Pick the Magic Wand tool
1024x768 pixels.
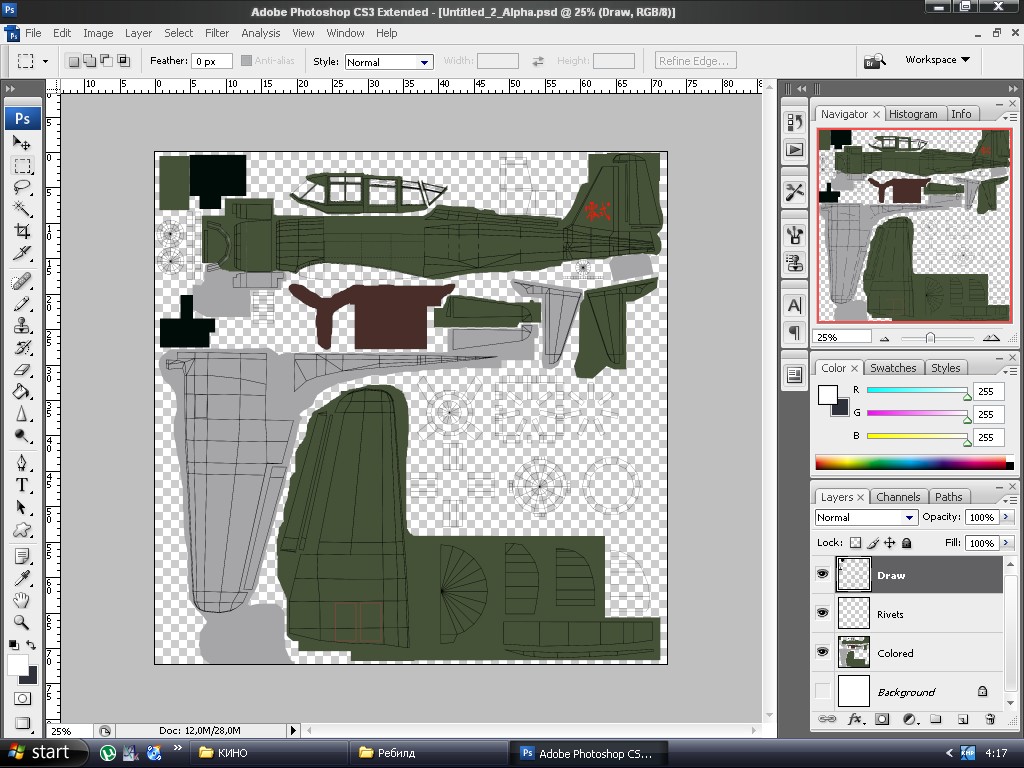22,209
